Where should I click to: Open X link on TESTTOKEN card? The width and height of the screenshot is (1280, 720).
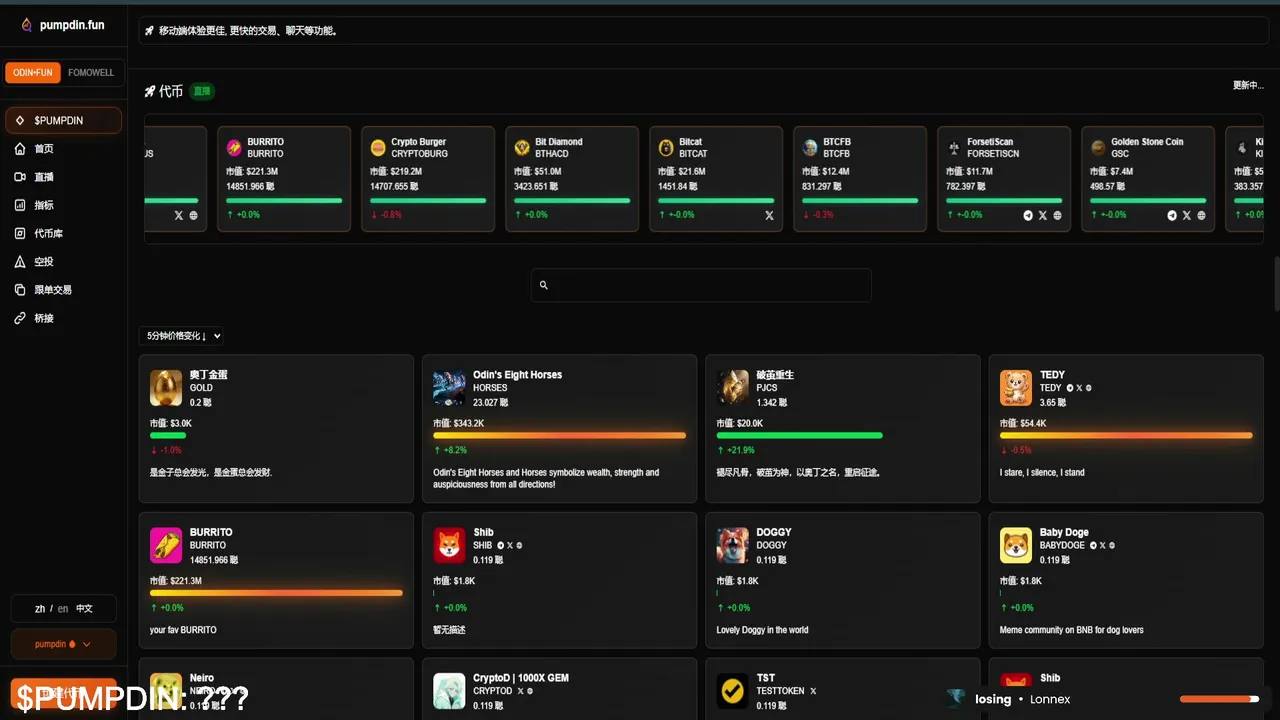point(813,691)
